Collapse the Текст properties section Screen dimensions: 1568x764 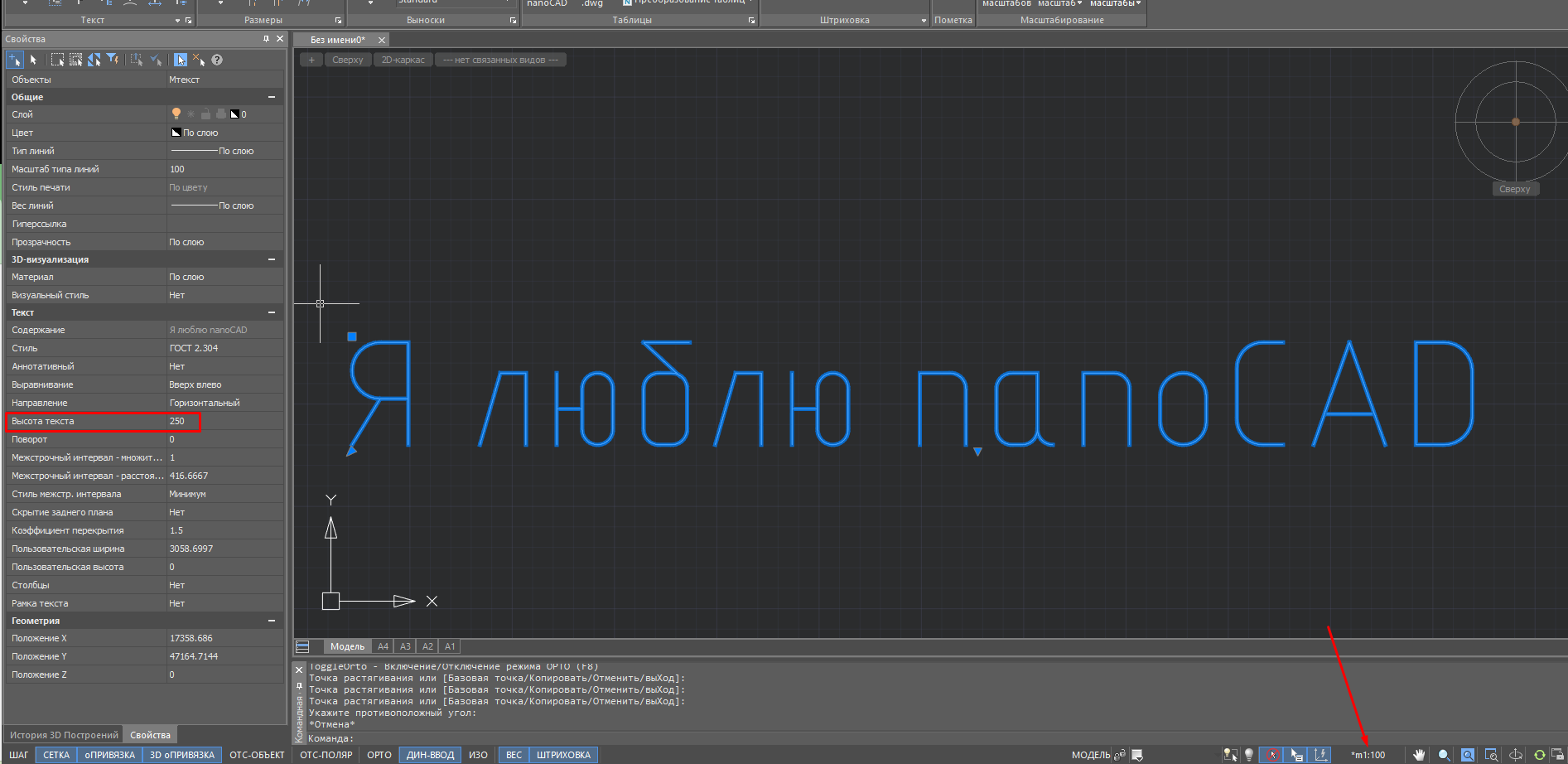pos(272,312)
